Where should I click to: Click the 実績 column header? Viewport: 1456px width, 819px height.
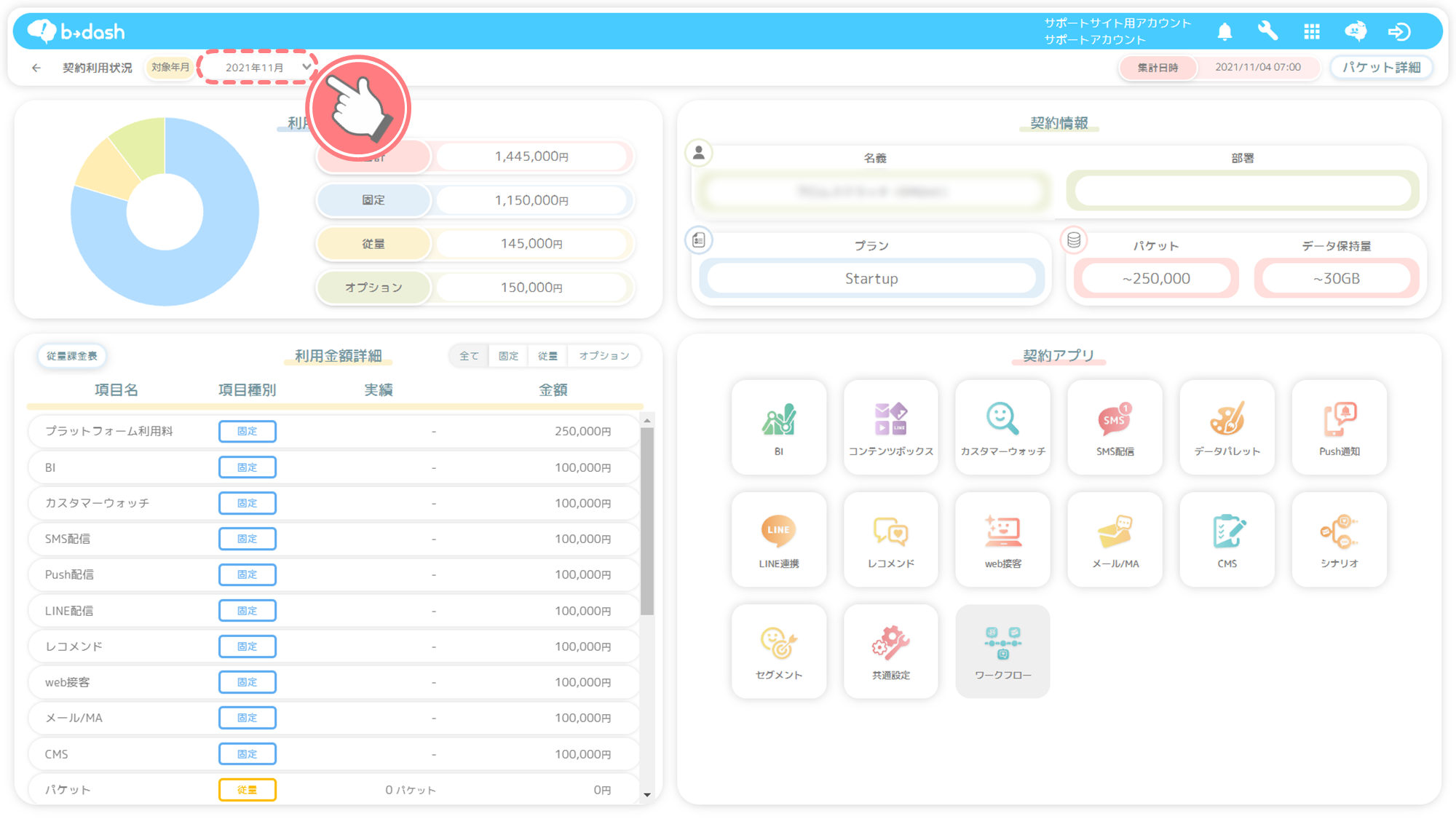(x=378, y=389)
